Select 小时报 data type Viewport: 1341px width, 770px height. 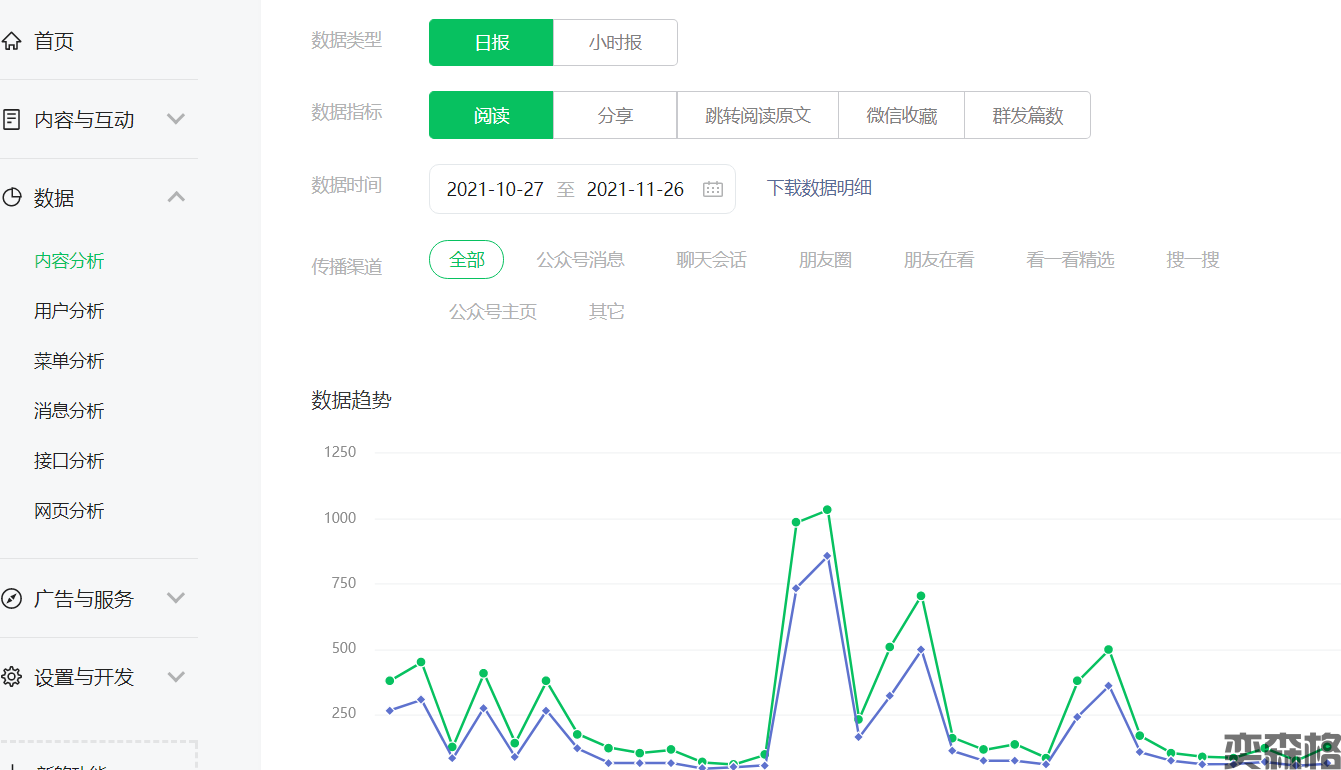615,43
